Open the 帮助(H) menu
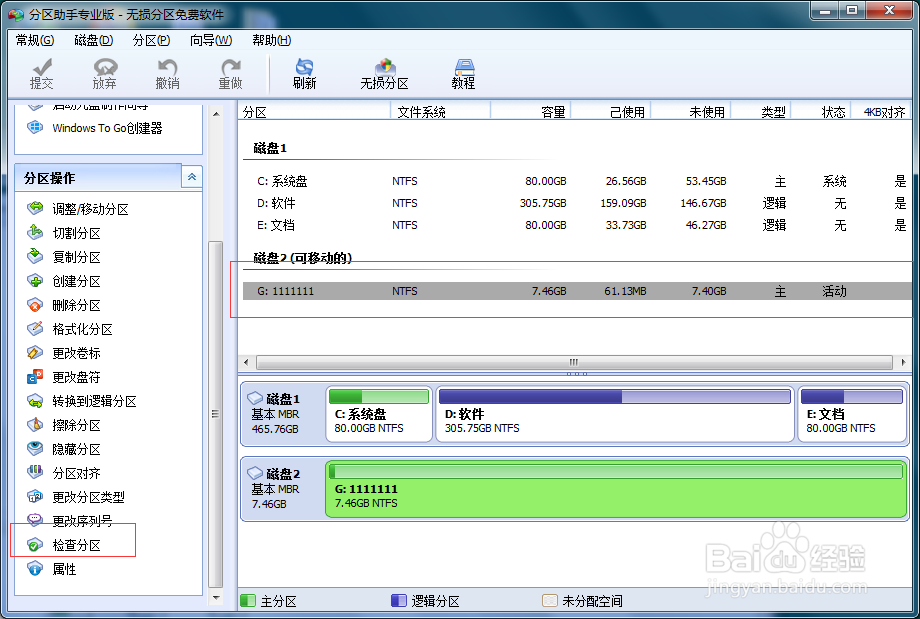This screenshot has height=619, width=920. click(x=272, y=40)
